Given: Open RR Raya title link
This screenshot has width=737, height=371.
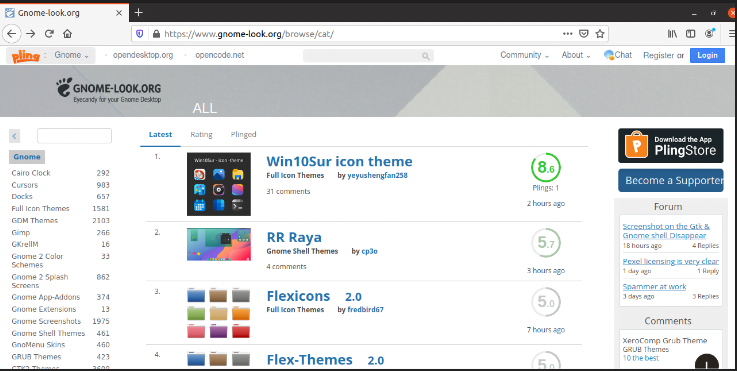Looking at the screenshot, I should tap(294, 237).
